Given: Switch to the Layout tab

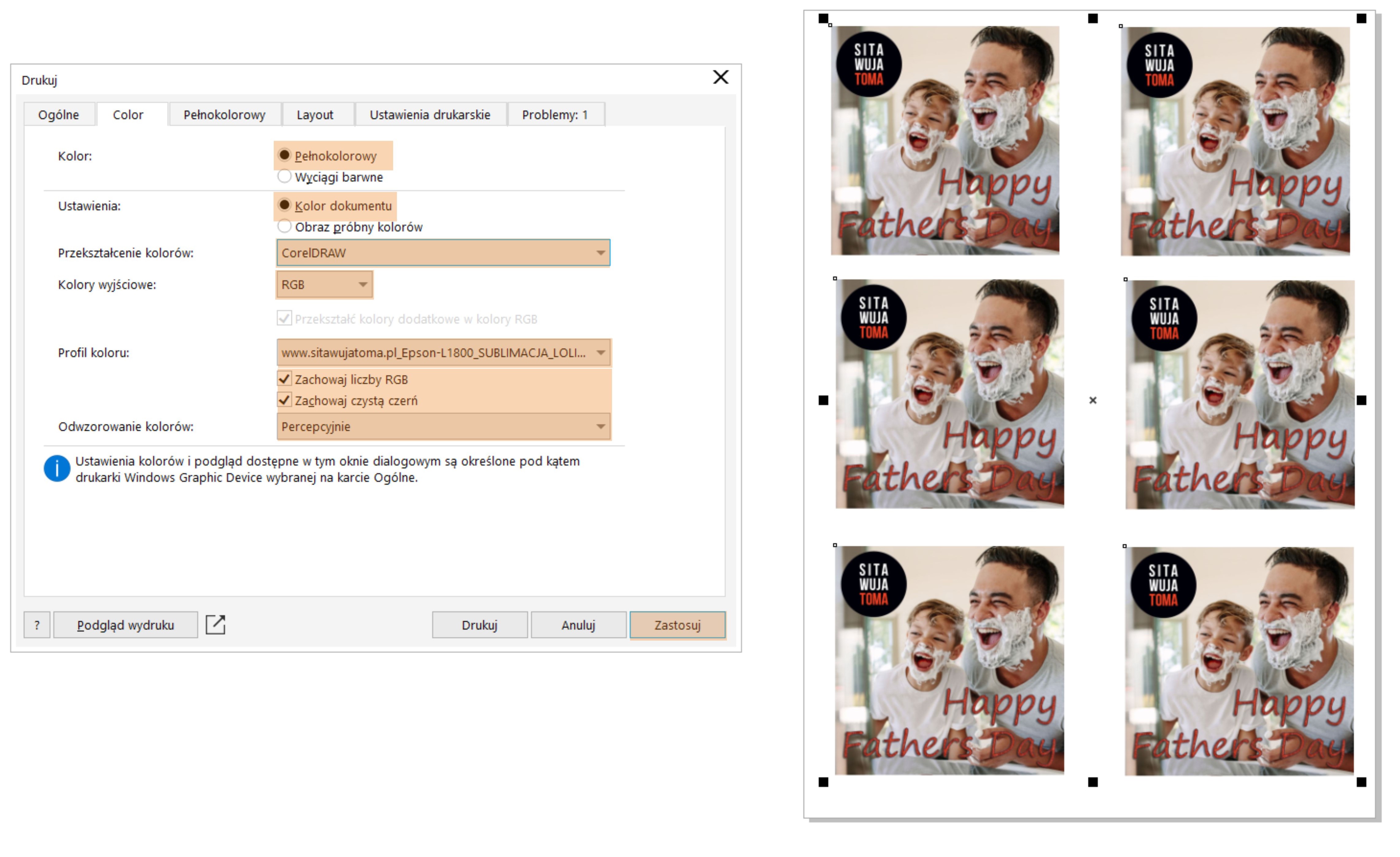Looking at the screenshot, I should point(315,115).
